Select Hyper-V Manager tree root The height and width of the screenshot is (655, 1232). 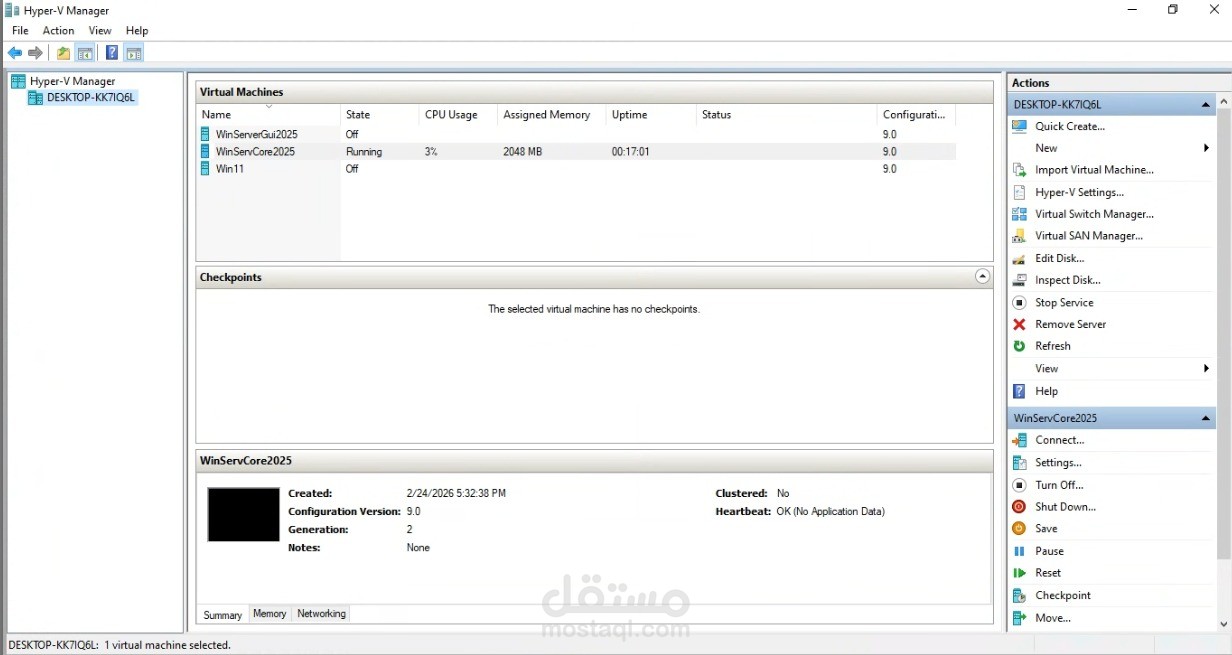point(72,81)
